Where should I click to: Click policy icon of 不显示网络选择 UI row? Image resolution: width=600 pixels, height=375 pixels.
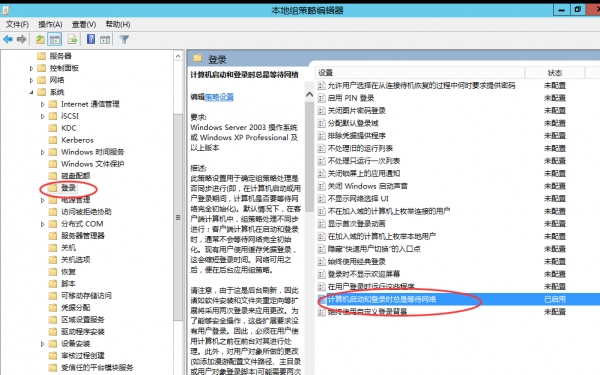[321, 199]
